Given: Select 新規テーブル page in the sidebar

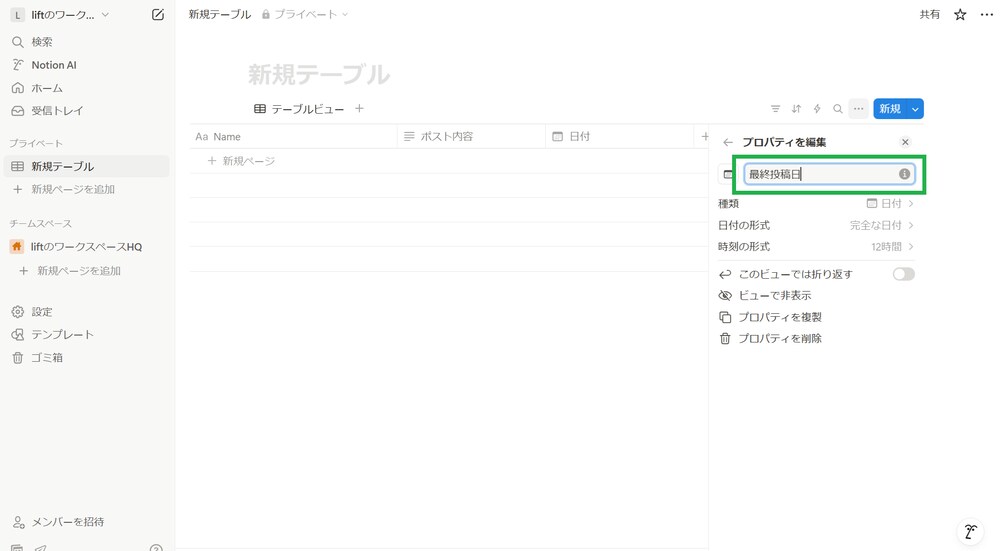Looking at the screenshot, I should coord(86,166).
